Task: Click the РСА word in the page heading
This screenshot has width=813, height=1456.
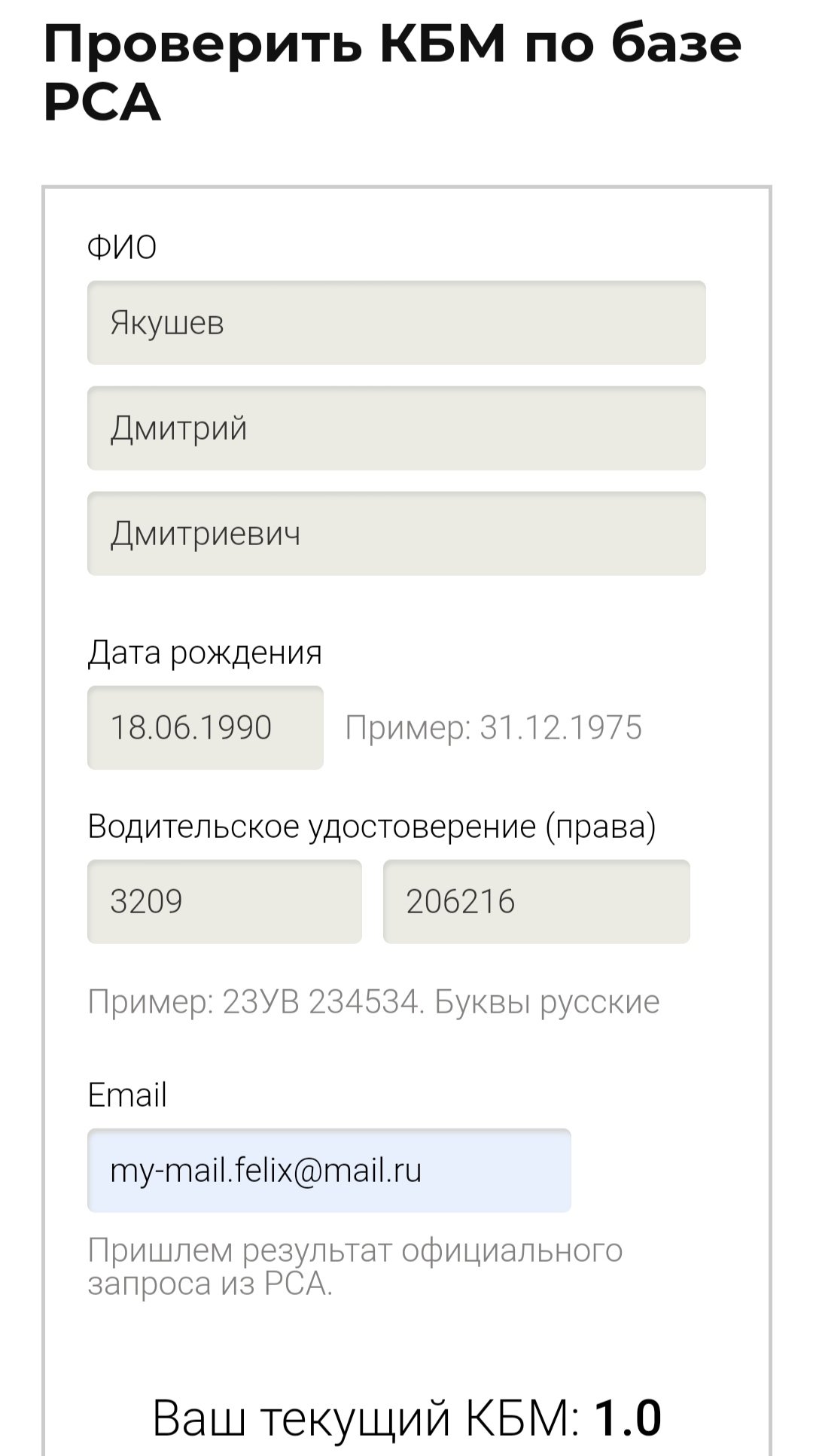Action: (102, 102)
